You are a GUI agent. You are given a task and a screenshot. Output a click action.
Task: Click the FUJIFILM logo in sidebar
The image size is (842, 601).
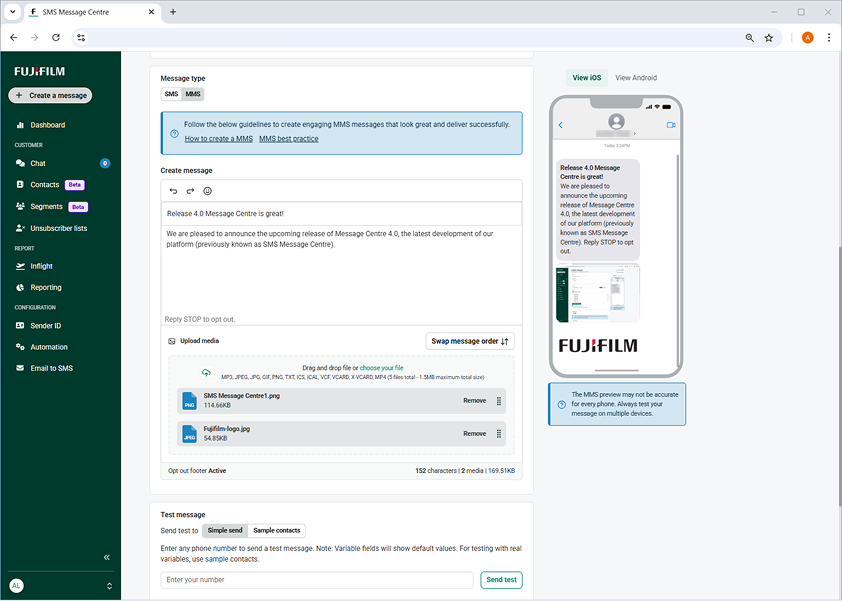pos(40,71)
